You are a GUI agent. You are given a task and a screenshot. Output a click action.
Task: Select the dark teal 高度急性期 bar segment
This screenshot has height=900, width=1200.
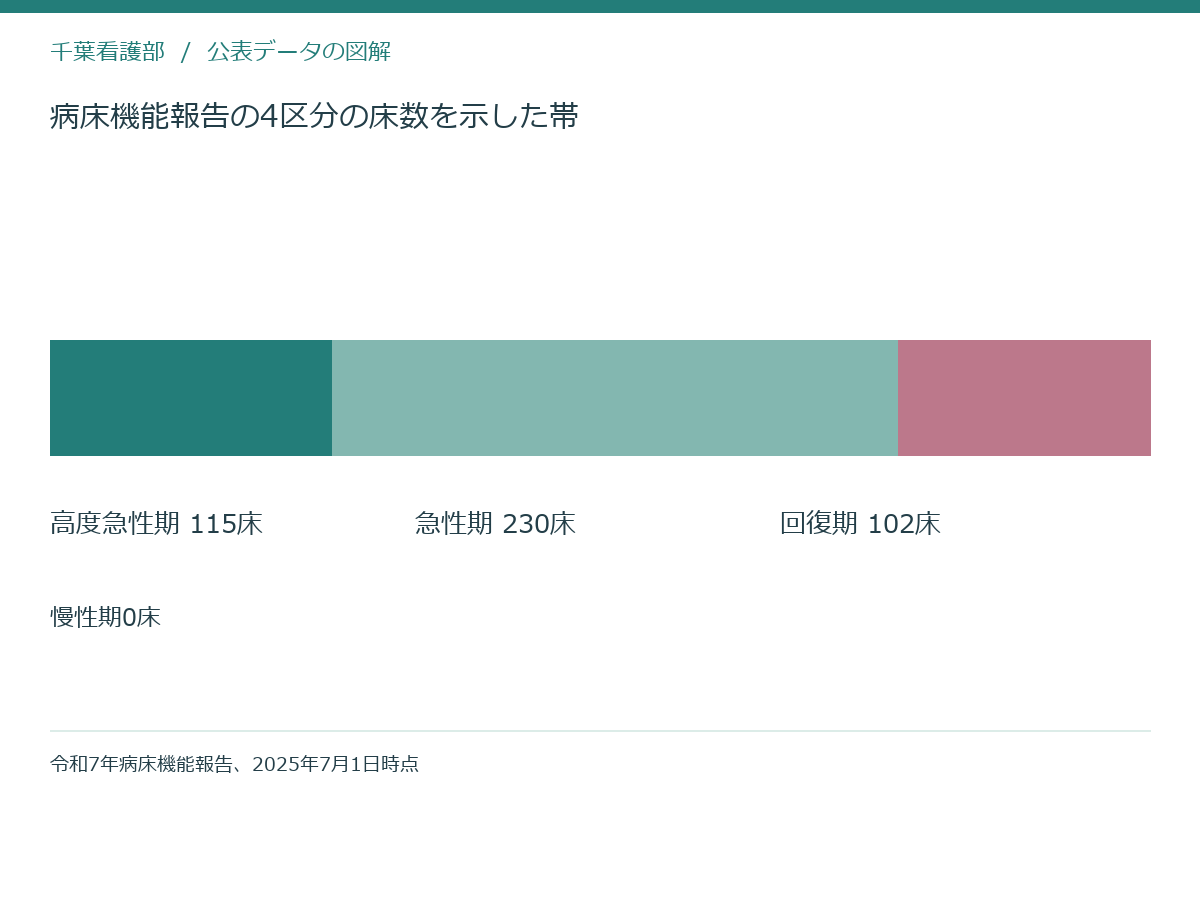(x=191, y=398)
